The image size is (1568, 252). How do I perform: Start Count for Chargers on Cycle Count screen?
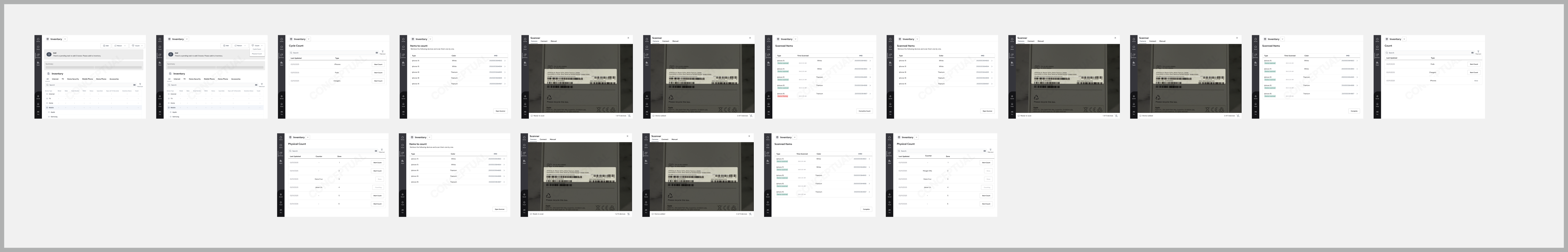pos(379,81)
